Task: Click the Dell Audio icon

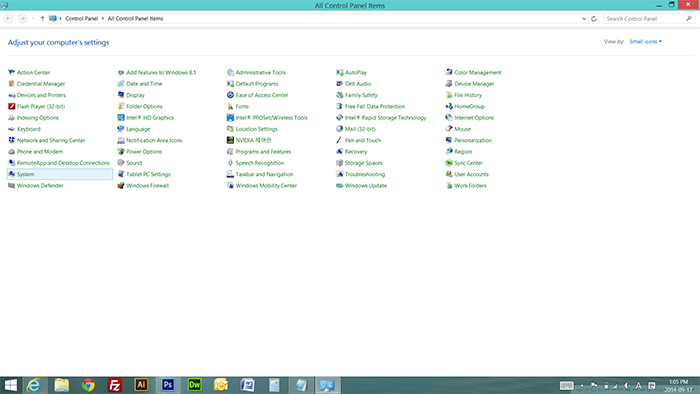Action: pos(340,83)
